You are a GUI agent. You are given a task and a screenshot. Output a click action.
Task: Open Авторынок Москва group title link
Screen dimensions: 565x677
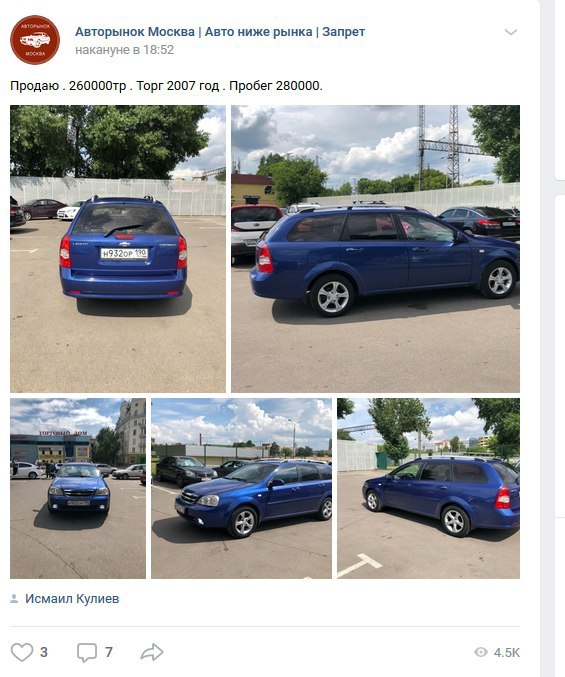pyautogui.click(x=220, y=32)
